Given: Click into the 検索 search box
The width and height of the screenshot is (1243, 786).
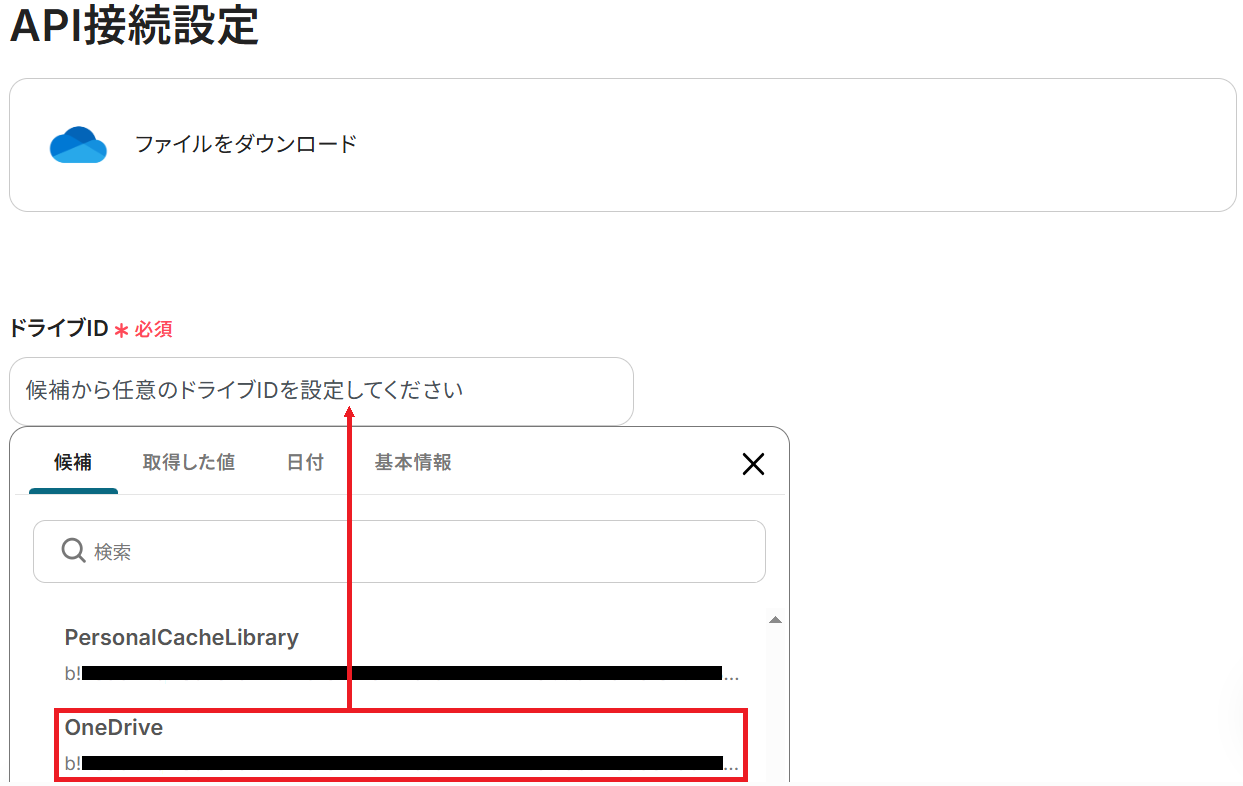Looking at the screenshot, I should point(420,551).
